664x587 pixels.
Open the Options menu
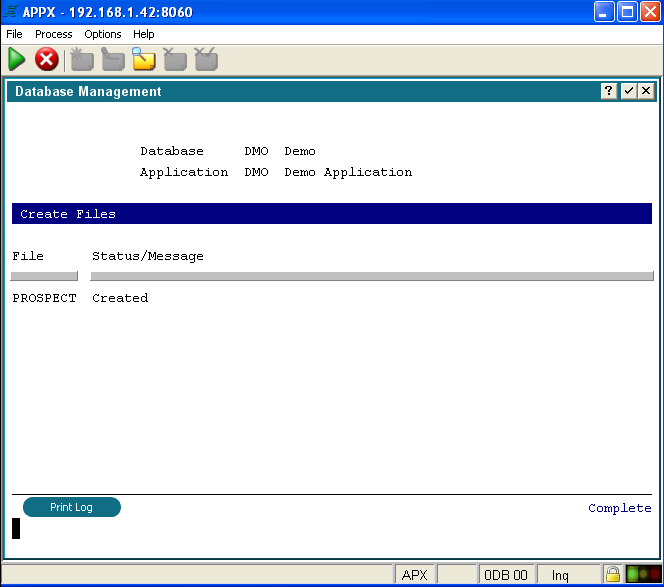(103, 34)
